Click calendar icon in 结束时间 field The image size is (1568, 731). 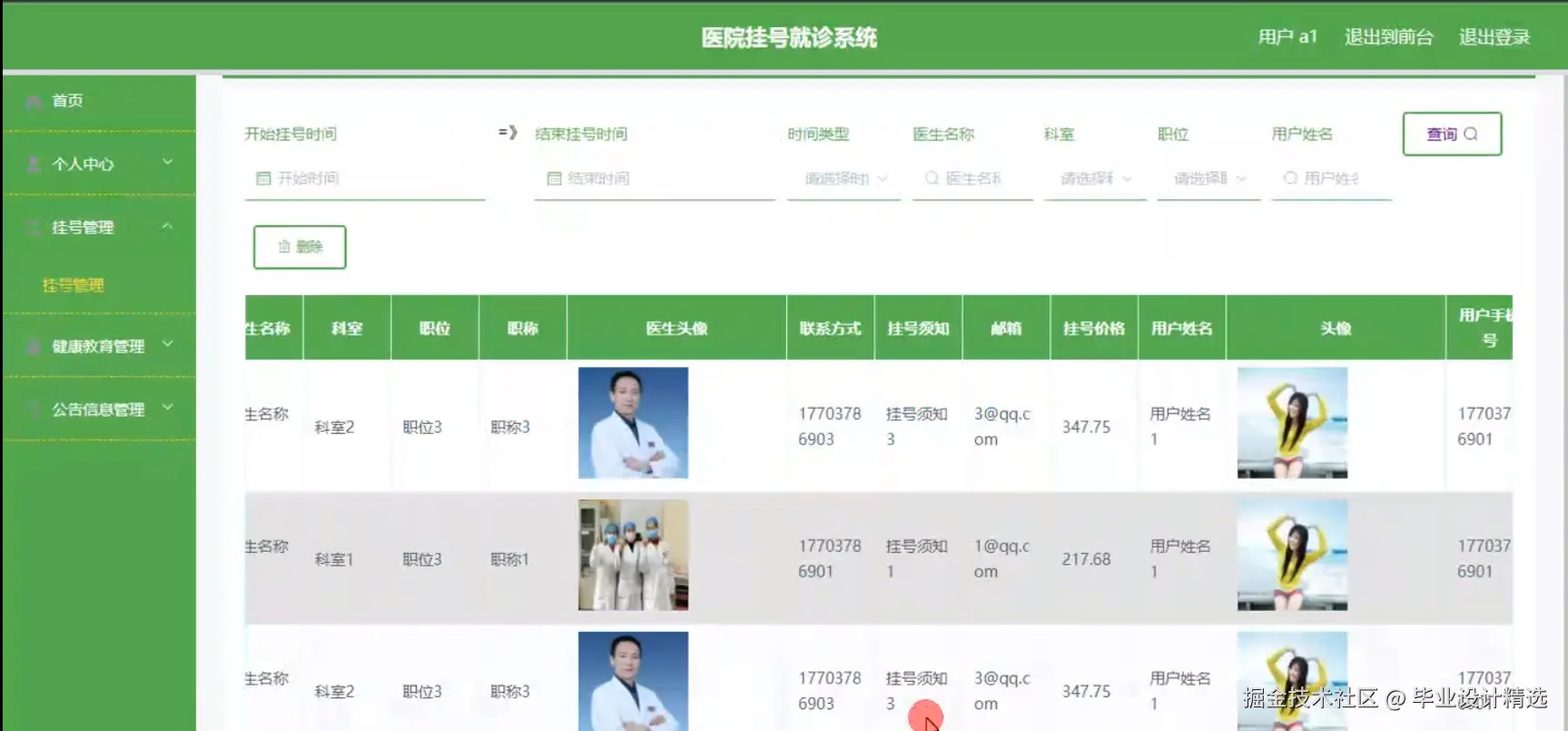pyautogui.click(x=554, y=179)
